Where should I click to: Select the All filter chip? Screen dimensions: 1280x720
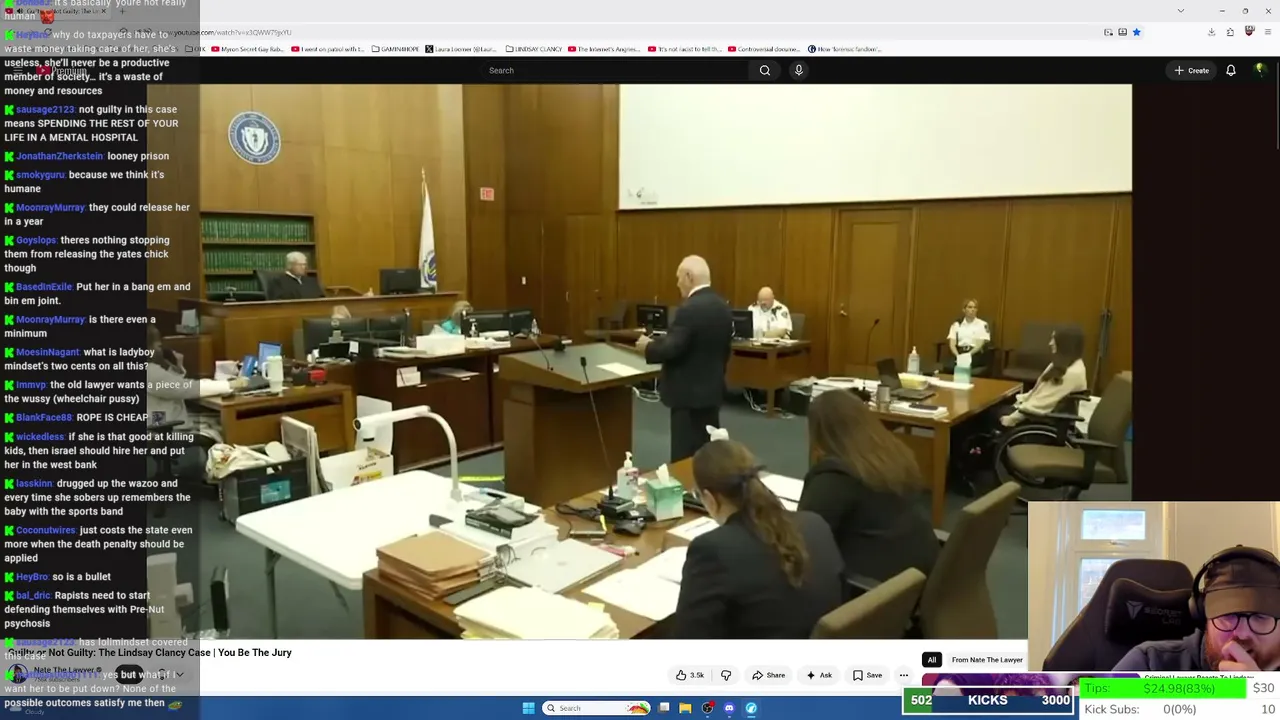pos(932,660)
